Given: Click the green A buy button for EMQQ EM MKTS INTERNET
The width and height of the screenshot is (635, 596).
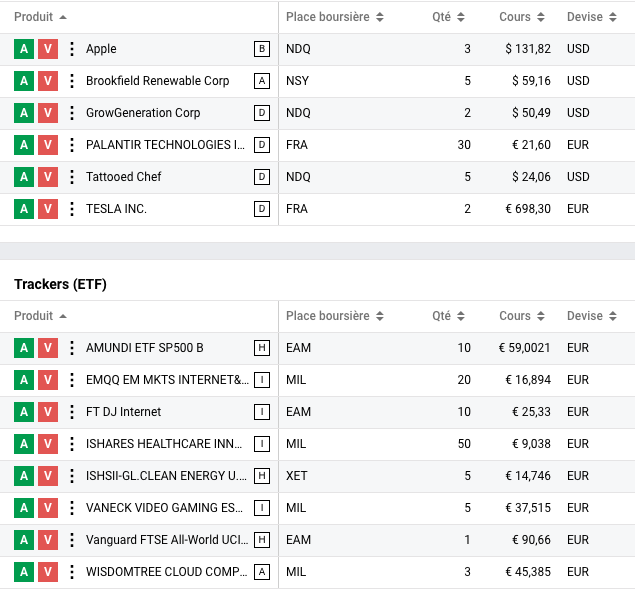Looking at the screenshot, I should (x=24, y=380).
